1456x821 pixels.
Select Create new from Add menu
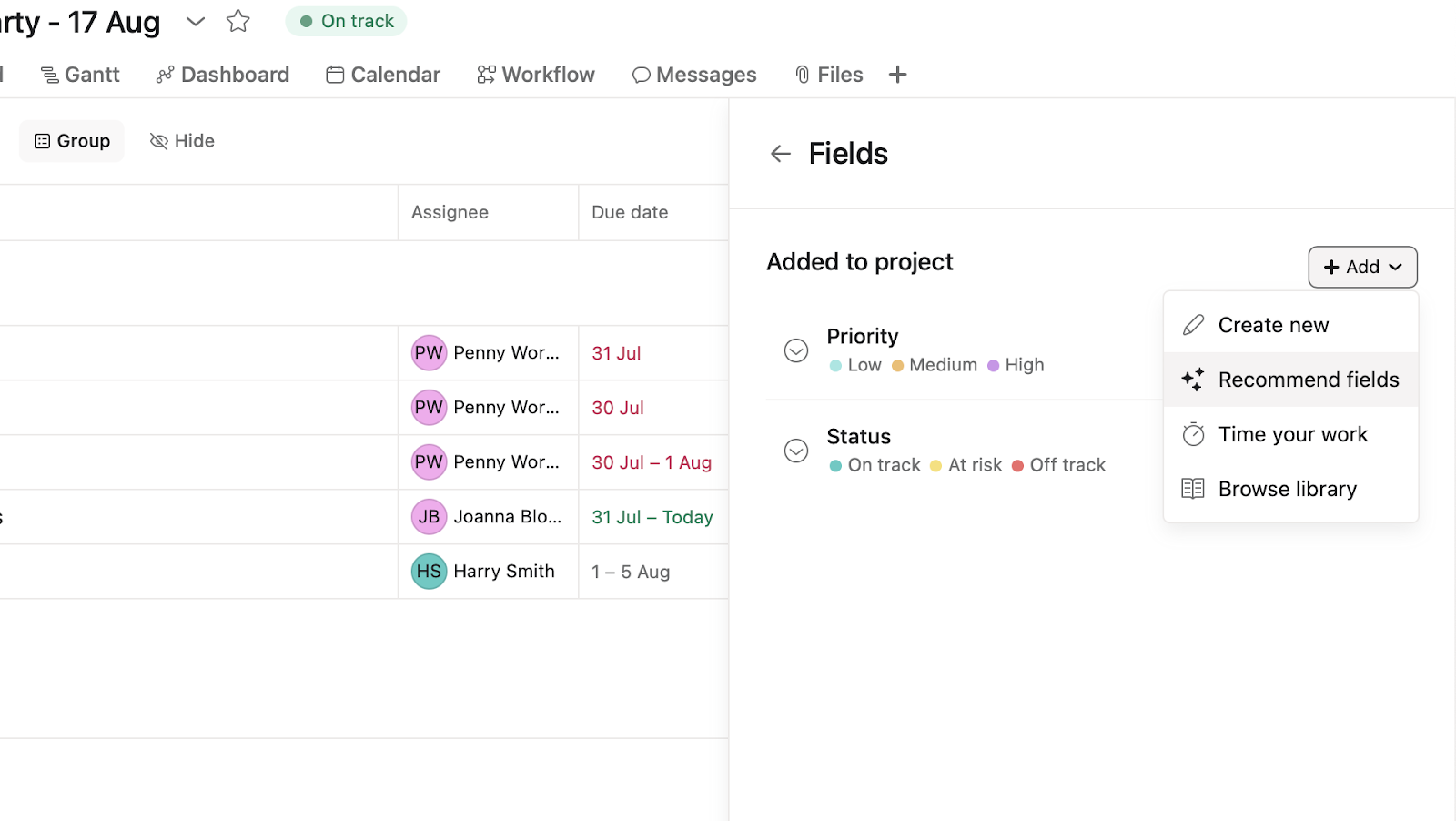pyautogui.click(x=1290, y=325)
